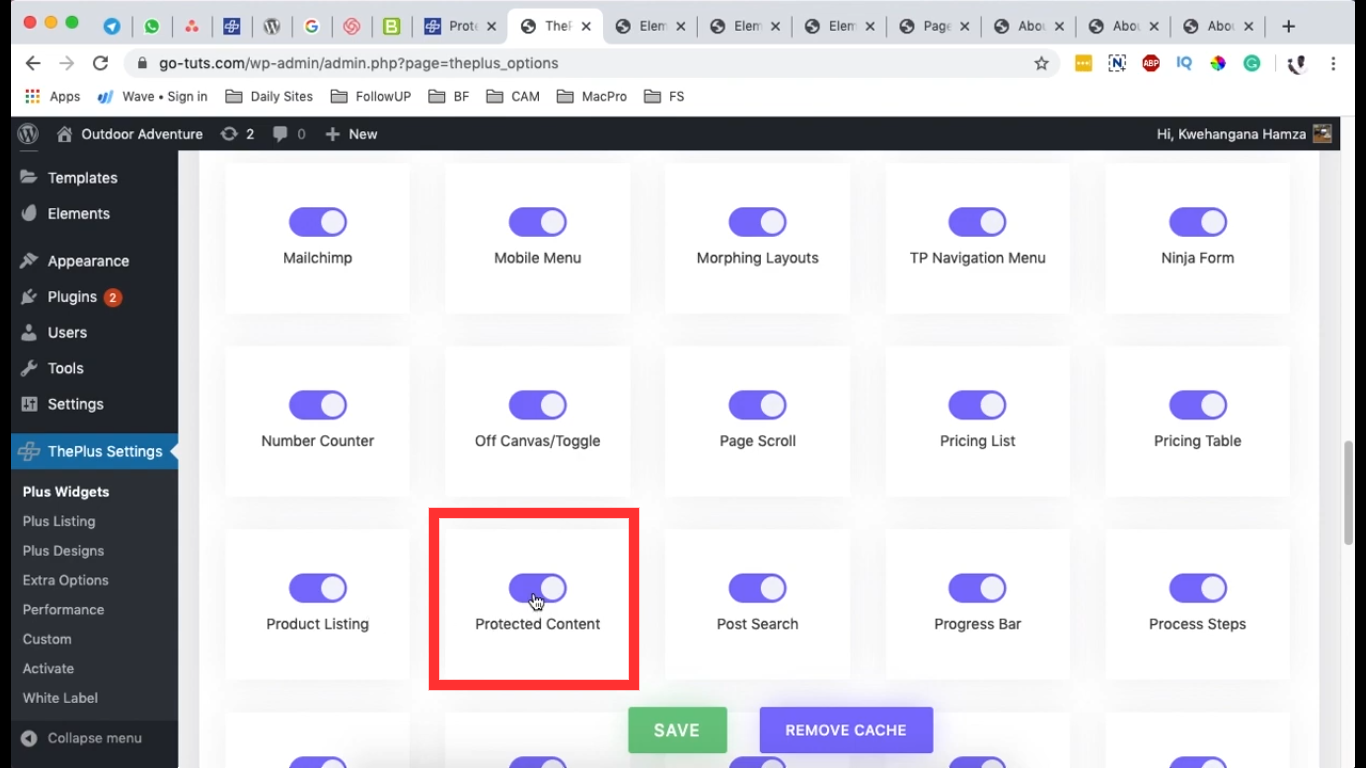1366x768 pixels.
Task: Click the user avatar in the admin bar
Action: coord(1322,134)
